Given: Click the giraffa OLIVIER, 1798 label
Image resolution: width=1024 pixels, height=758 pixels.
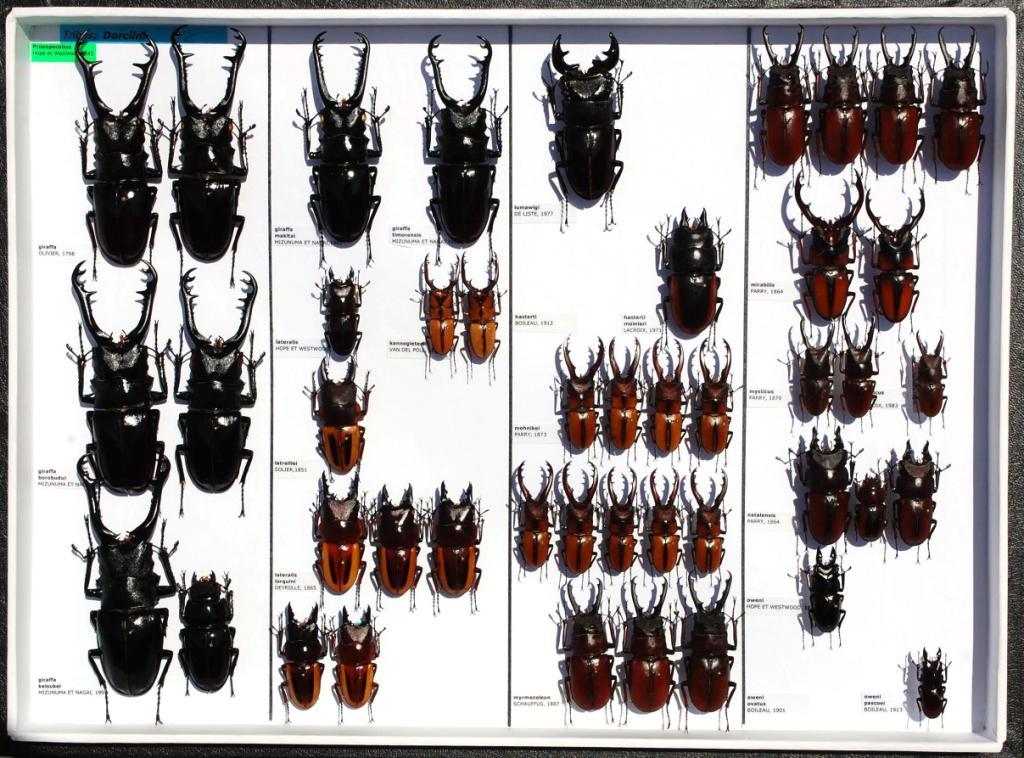Looking at the screenshot, I should pos(57,250).
